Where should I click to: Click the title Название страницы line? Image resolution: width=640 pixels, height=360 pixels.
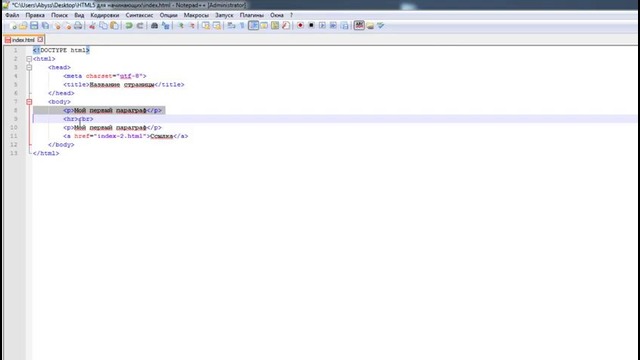124,84
